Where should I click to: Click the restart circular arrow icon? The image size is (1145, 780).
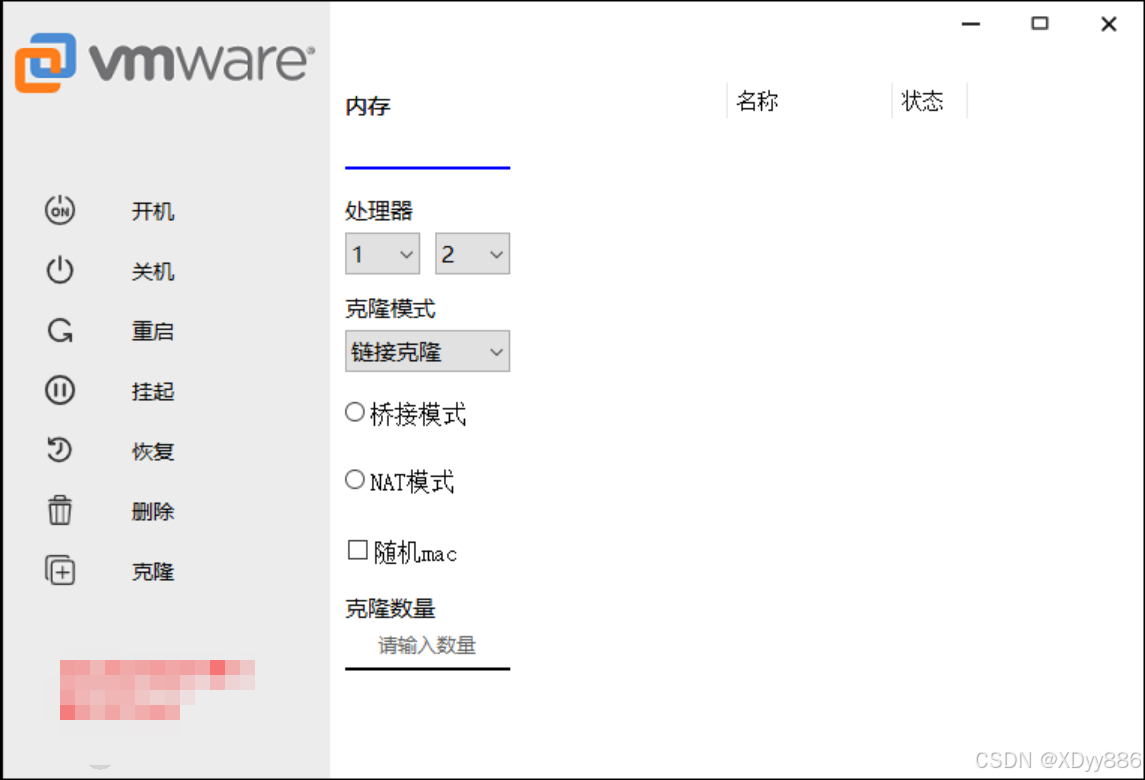(x=60, y=330)
